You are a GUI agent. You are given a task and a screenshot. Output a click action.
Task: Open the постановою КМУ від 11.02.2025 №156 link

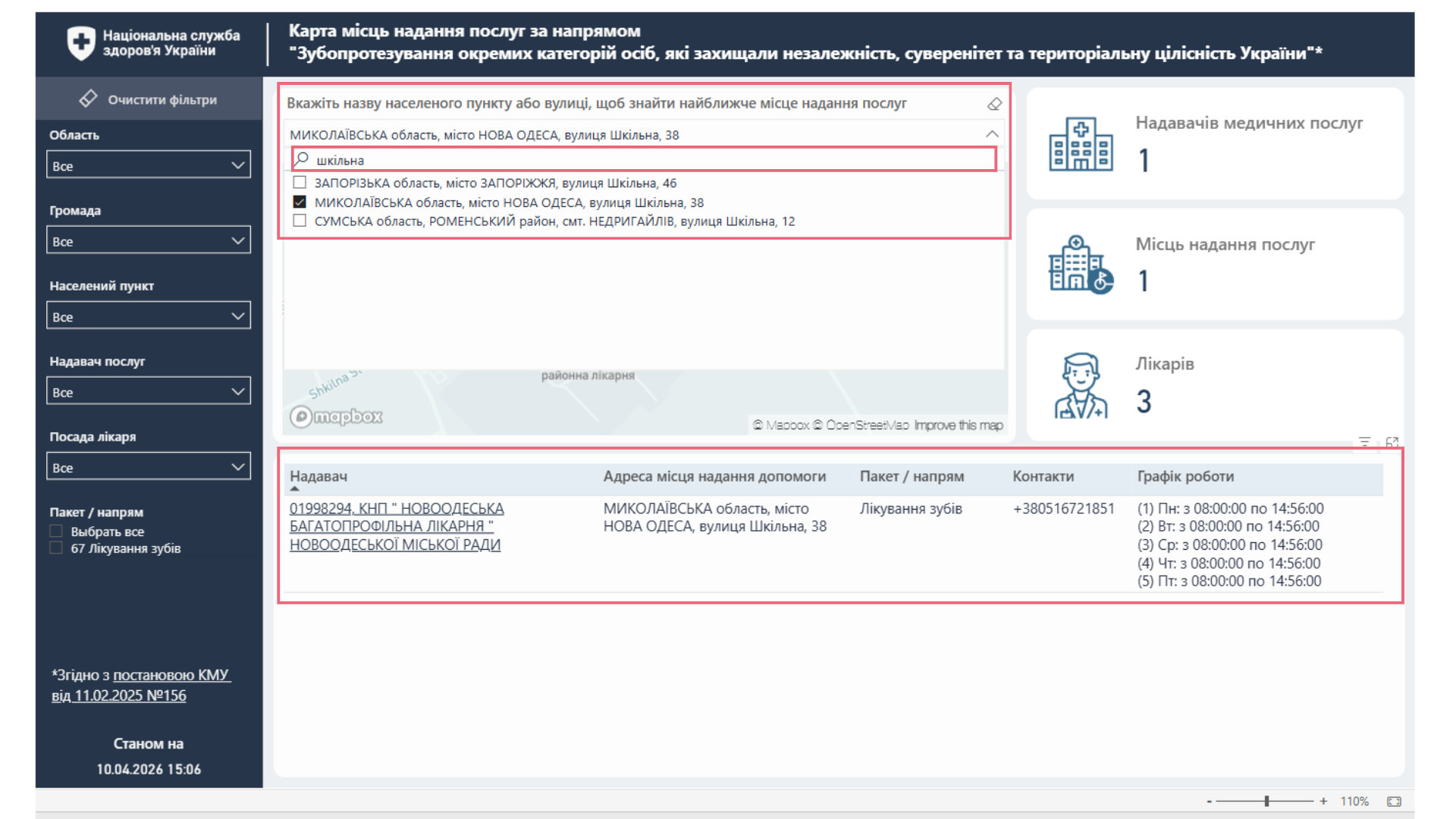click(141, 685)
